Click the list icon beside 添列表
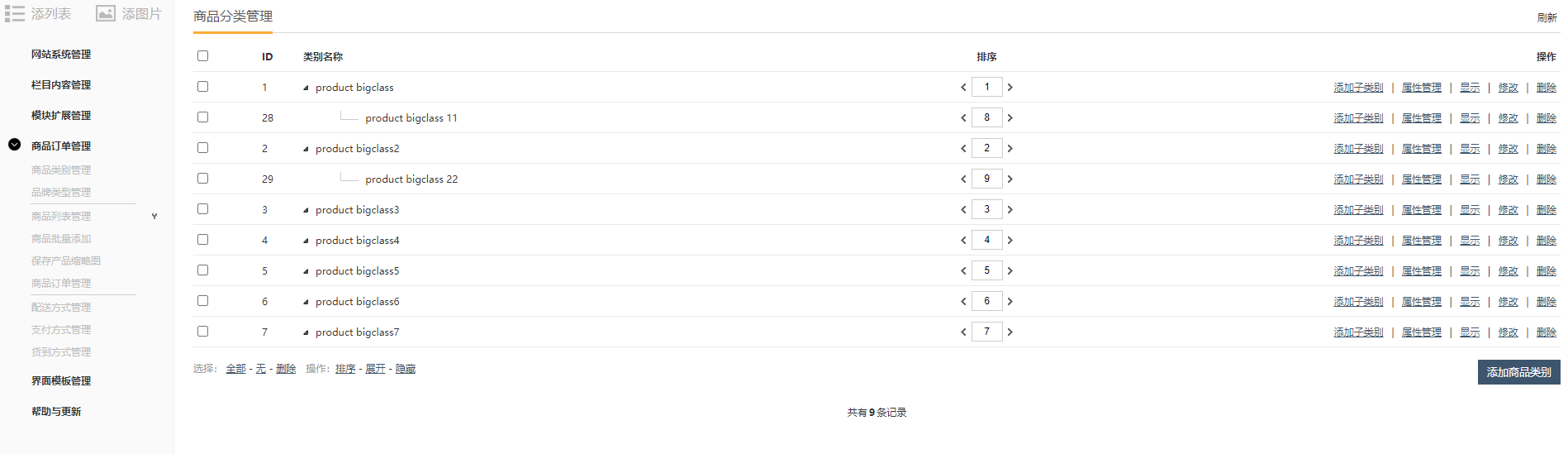The width and height of the screenshot is (1568, 454). pyautogui.click(x=14, y=13)
